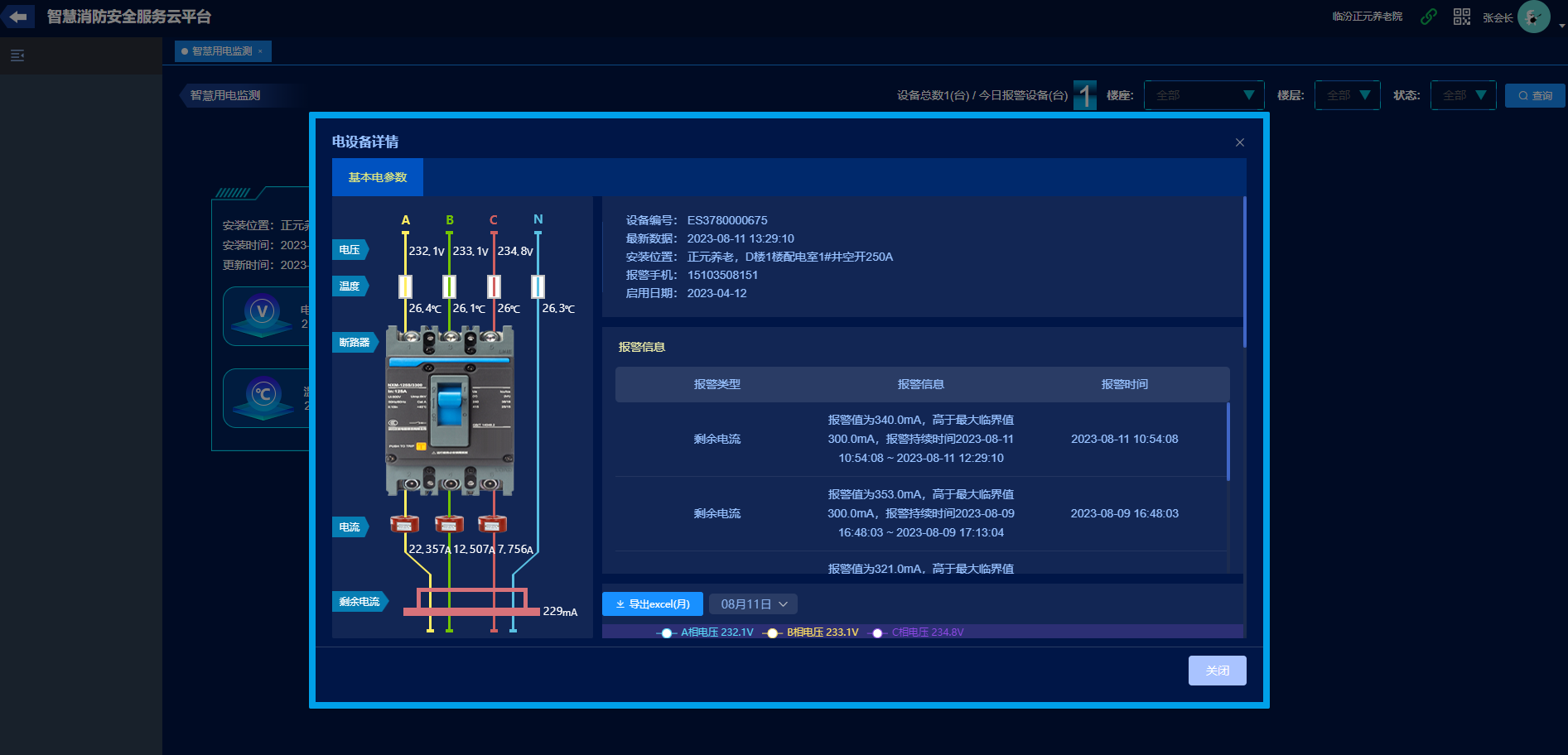Select the 基本电参数 tab
This screenshot has height=755, width=1568.
point(378,177)
